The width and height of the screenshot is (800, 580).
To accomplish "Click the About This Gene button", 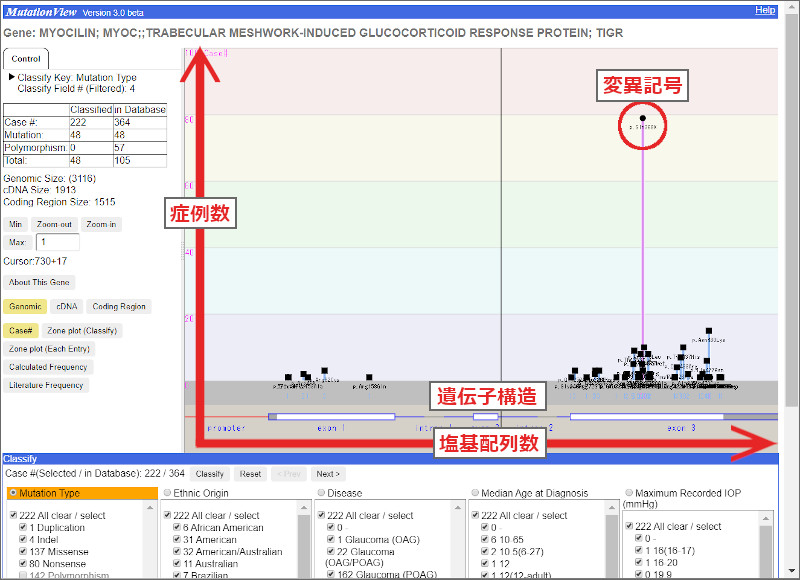I will (x=40, y=283).
